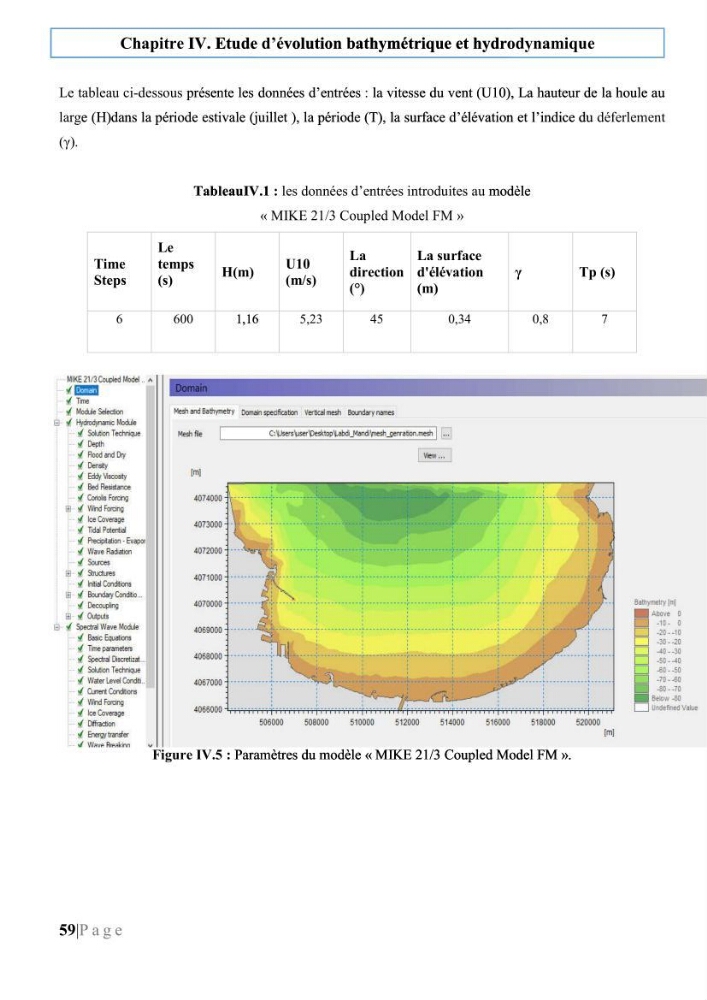Select the Diffraction tree item

(101, 724)
